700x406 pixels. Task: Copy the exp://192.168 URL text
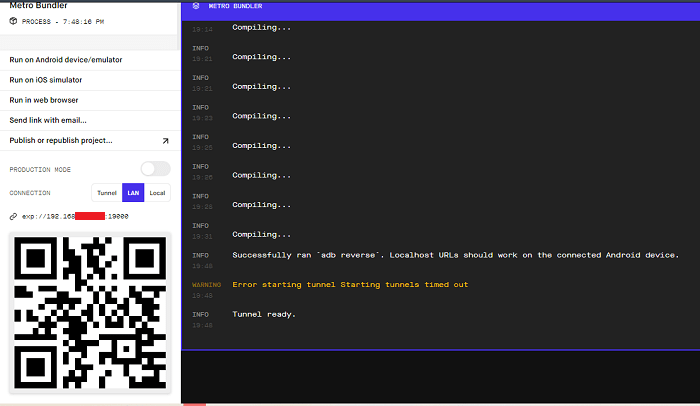click(75, 217)
